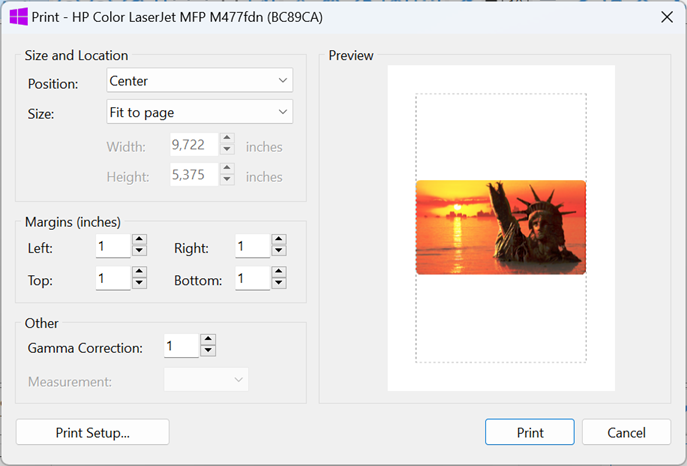Decrease the Left margin with down arrow
The width and height of the screenshot is (687, 466).
(139, 251)
